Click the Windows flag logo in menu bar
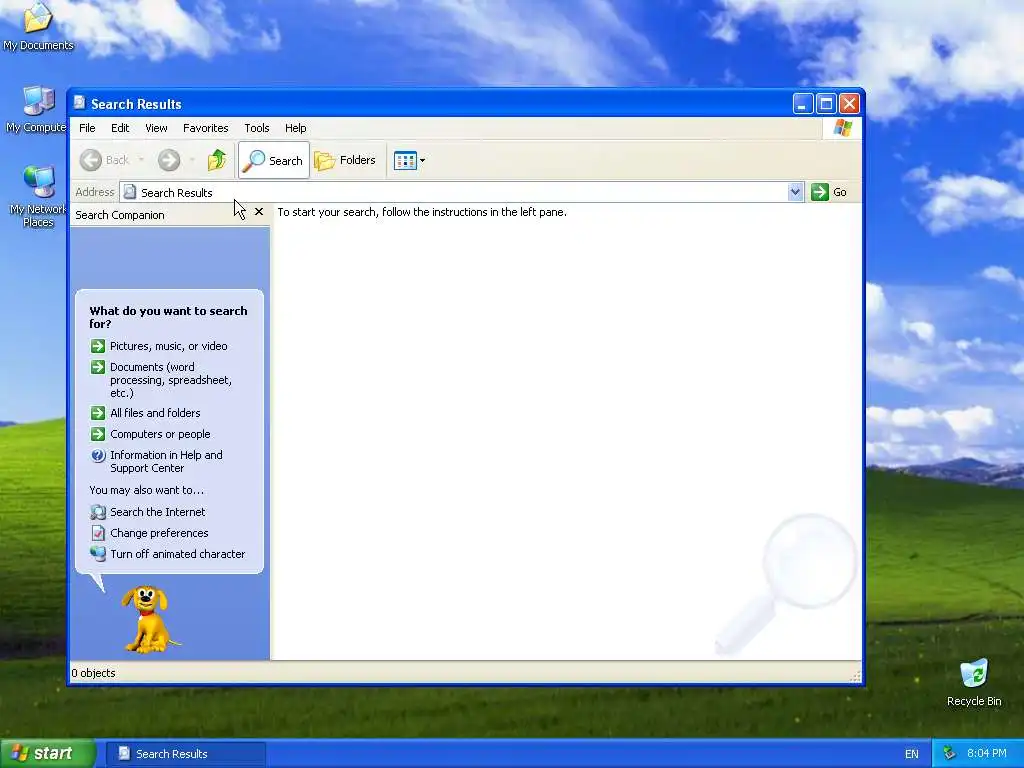The image size is (1024, 768). [842, 128]
